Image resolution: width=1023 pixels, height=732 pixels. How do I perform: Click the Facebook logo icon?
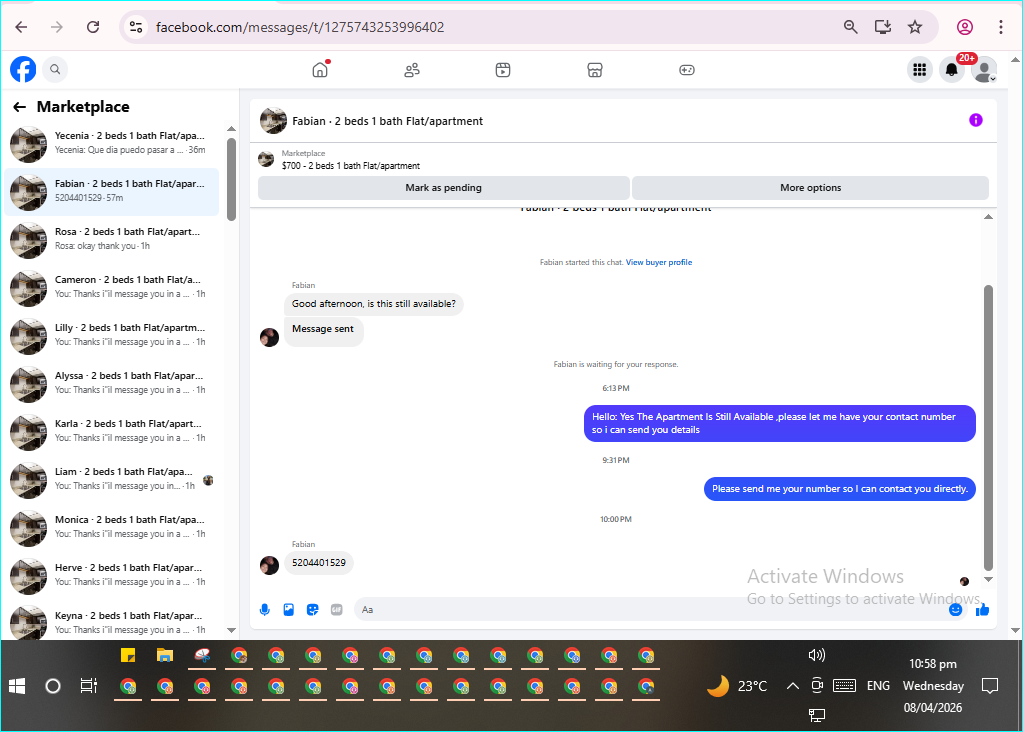pyautogui.click(x=23, y=69)
